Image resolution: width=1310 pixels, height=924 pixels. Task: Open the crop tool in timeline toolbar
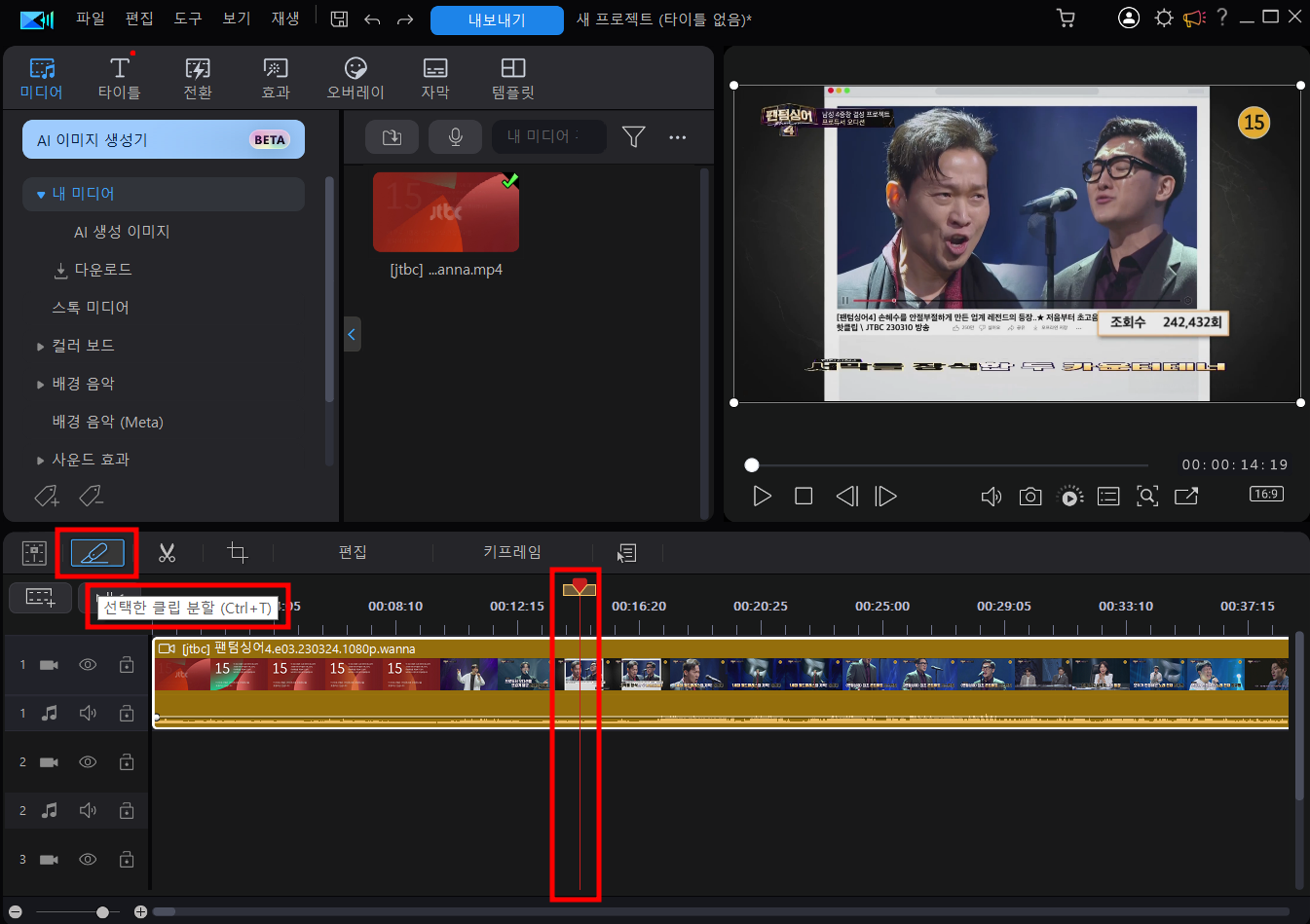pyautogui.click(x=237, y=553)
